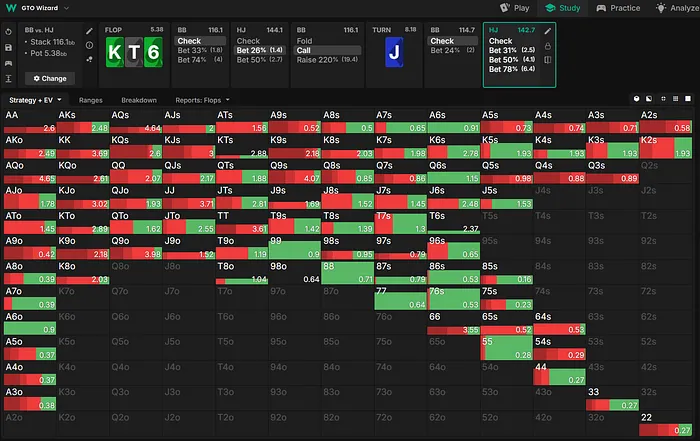Click the reset arrow icon in left sidebar
The height and width of the screenshot is (441, 700).
tap(9, 31)
